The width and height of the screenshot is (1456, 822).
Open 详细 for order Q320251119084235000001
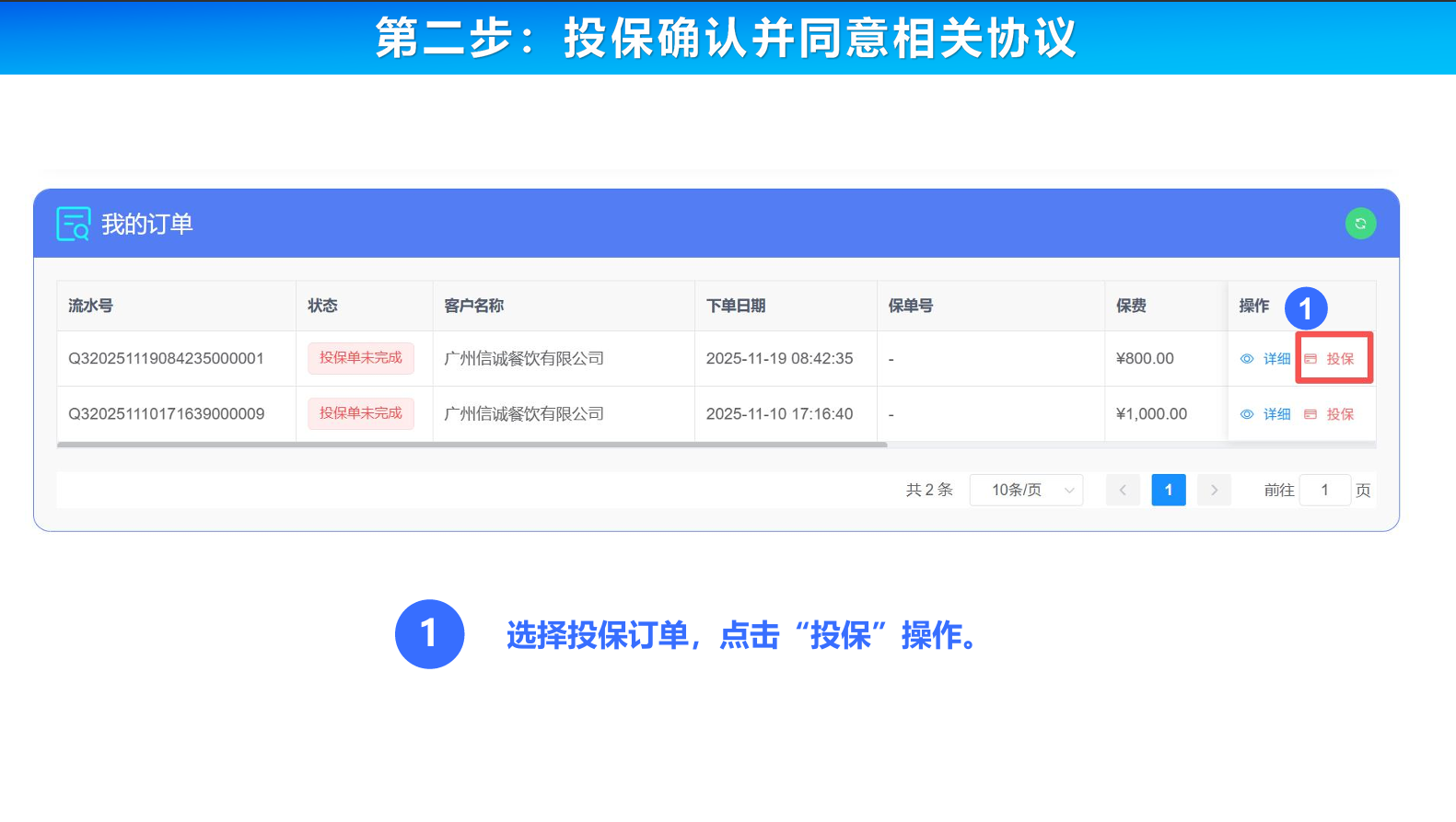(x=1276, y=359)
